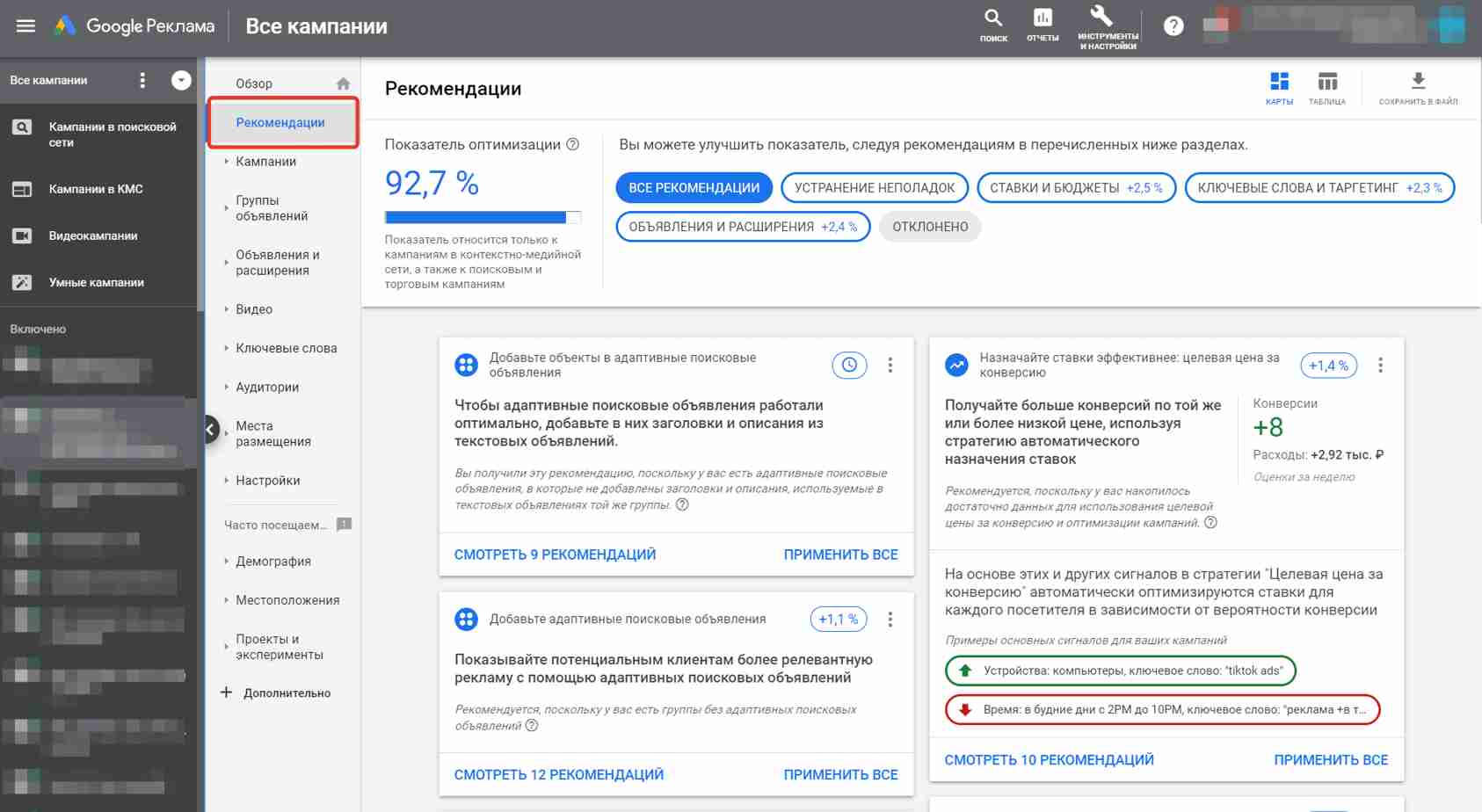Viewport: 1482px width, 812px height.
Task: Click help icon after адаптивных поисковых объявлений
Action: click(x=532, y=725)
